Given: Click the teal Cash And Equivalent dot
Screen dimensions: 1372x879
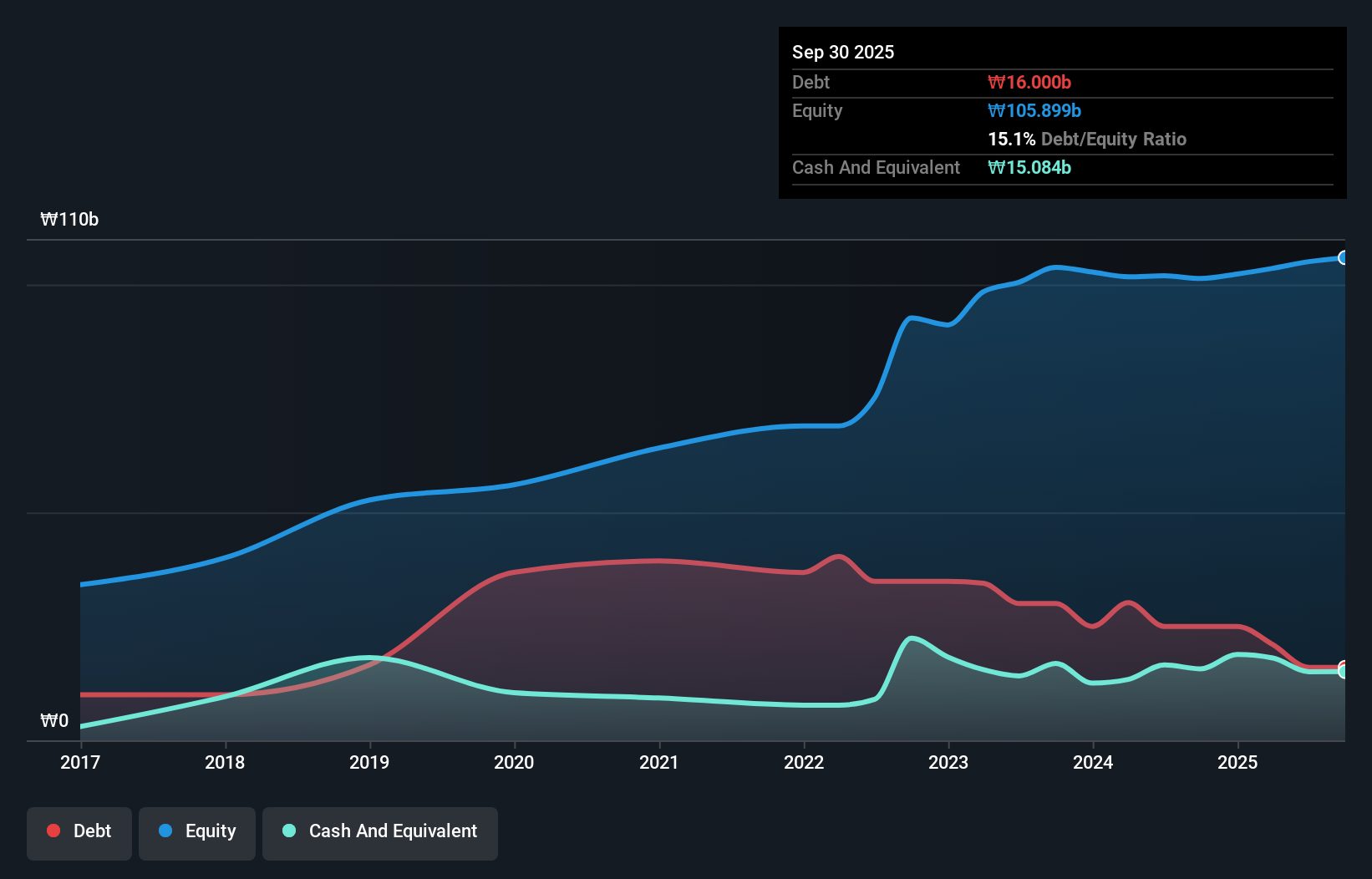Looking at the screenshot, I should tap(287, 831).
